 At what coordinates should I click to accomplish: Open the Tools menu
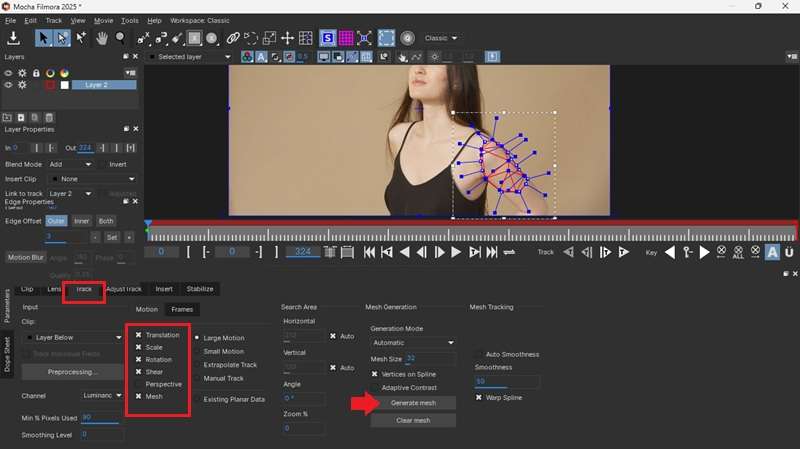(x=130, y=20)
